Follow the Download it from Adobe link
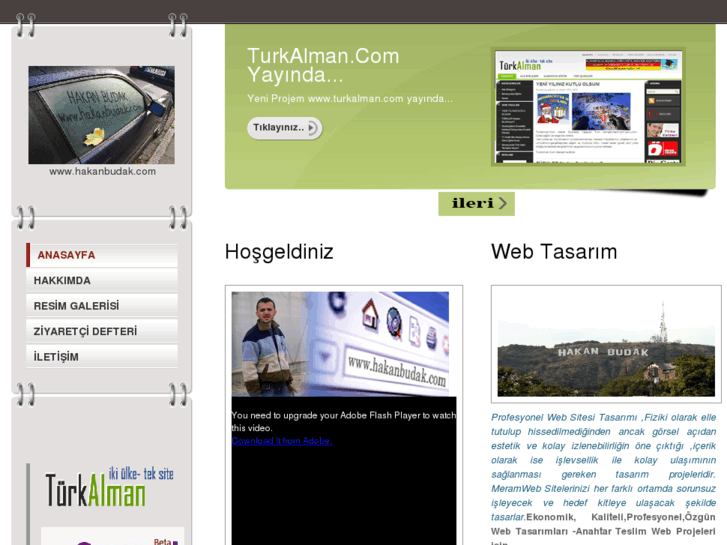 tap(282, 441)
